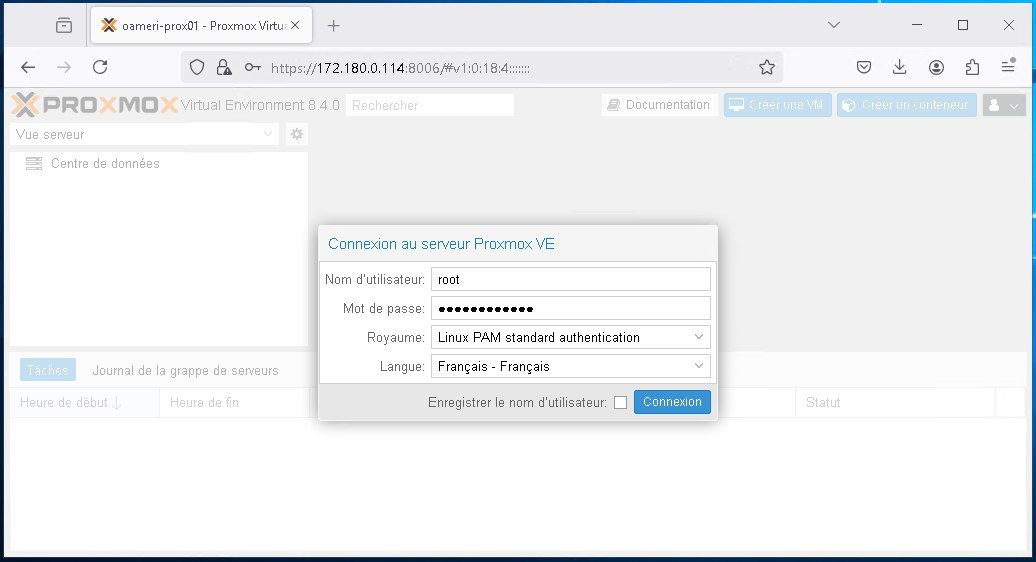Screen dimensions: 1036x562
Task: Switch to Journal de la grappe de serveurs tab
Action: [x=185, y=370]
